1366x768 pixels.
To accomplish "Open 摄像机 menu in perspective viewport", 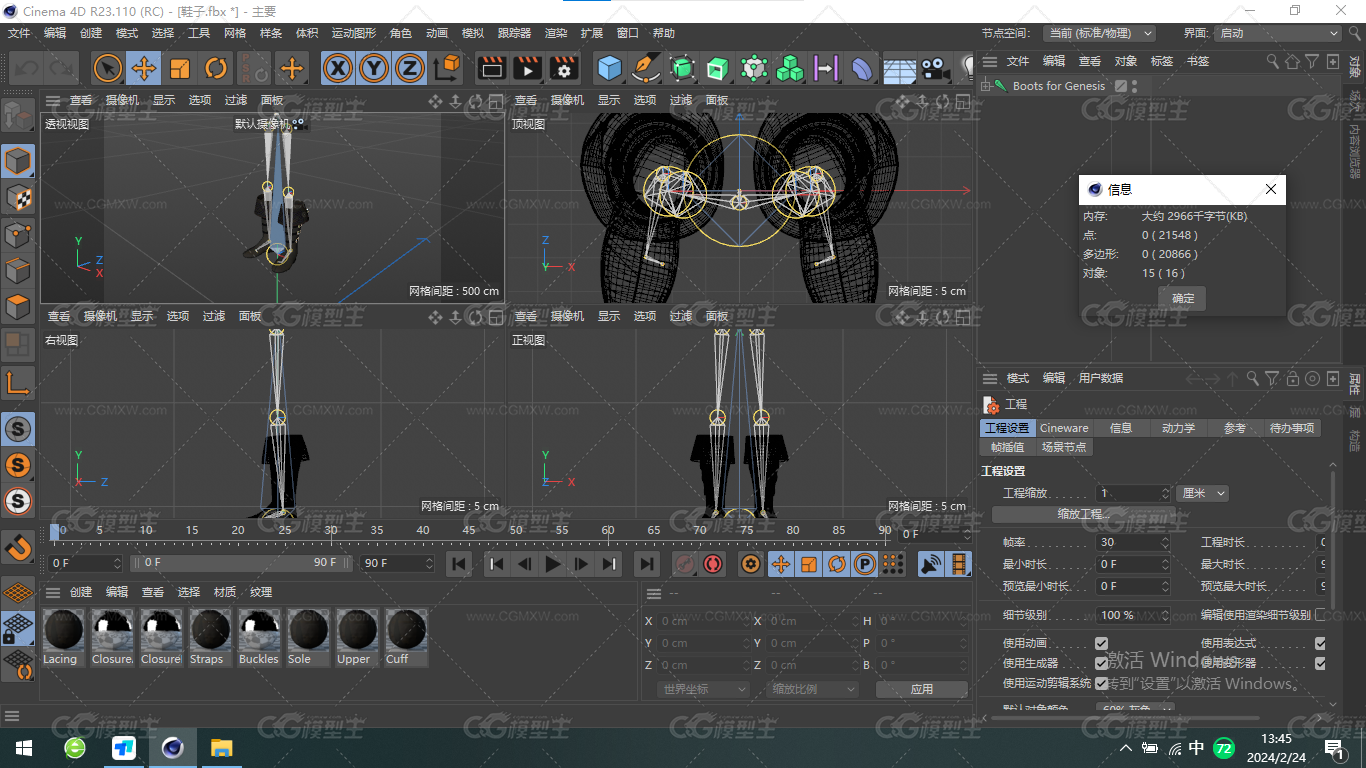I will pos(122,100).
